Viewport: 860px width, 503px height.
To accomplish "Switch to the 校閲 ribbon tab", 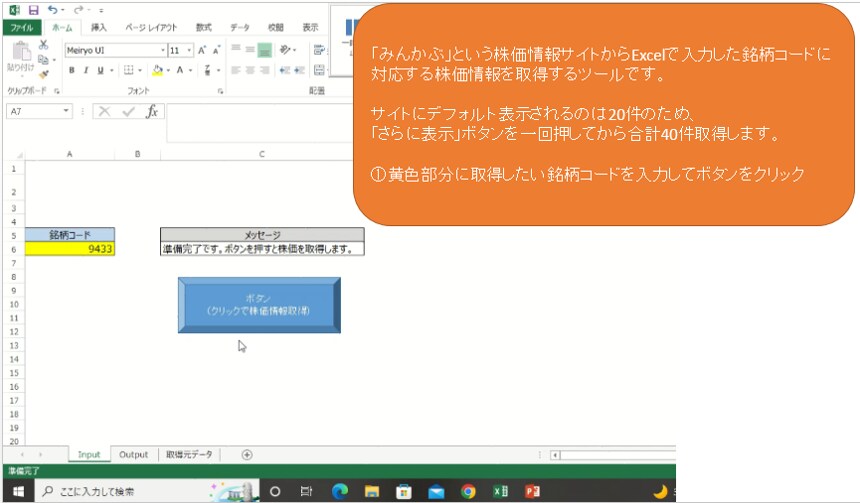I will tap(275, 27).
